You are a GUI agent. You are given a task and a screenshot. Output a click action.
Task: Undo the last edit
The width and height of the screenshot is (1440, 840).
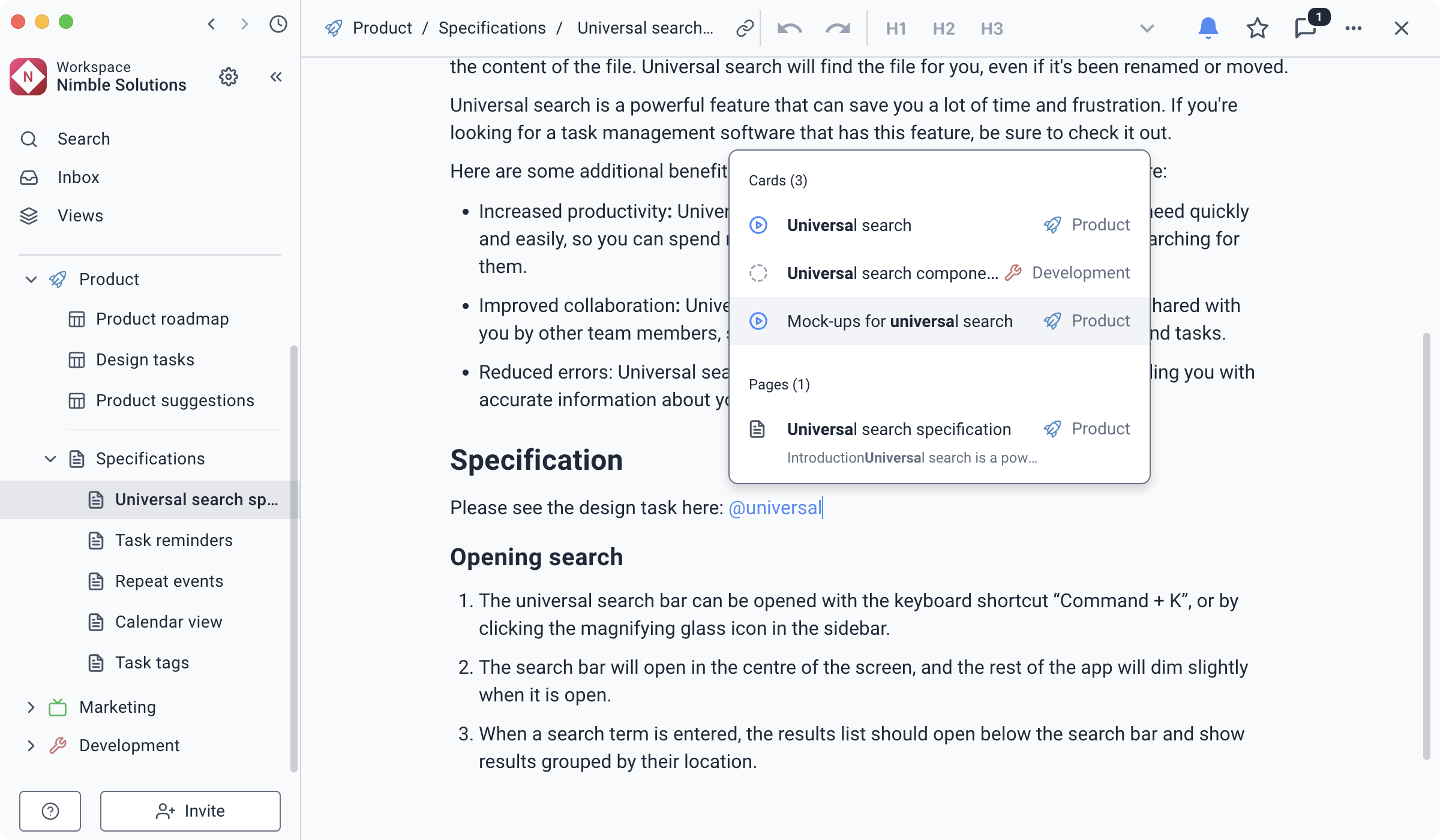[789, 28]
